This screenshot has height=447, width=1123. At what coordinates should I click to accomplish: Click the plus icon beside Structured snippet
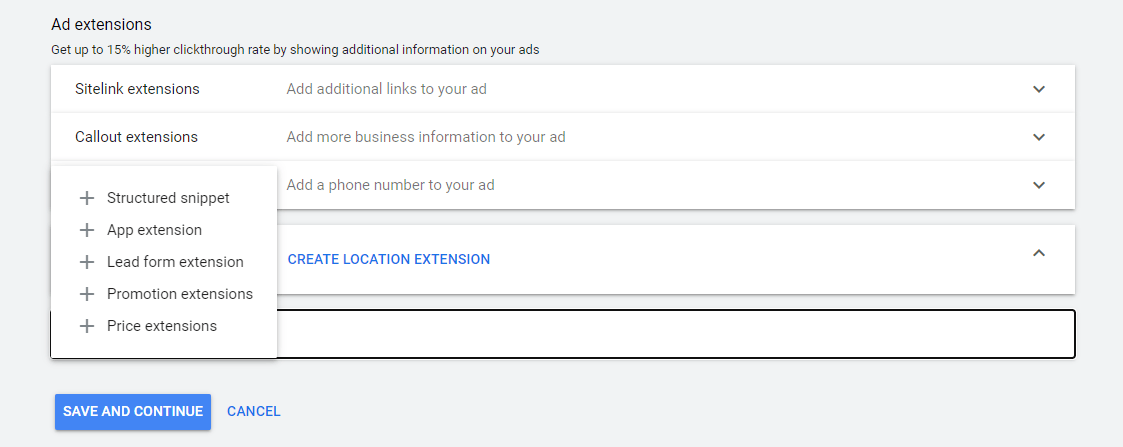tap(87, 198)
